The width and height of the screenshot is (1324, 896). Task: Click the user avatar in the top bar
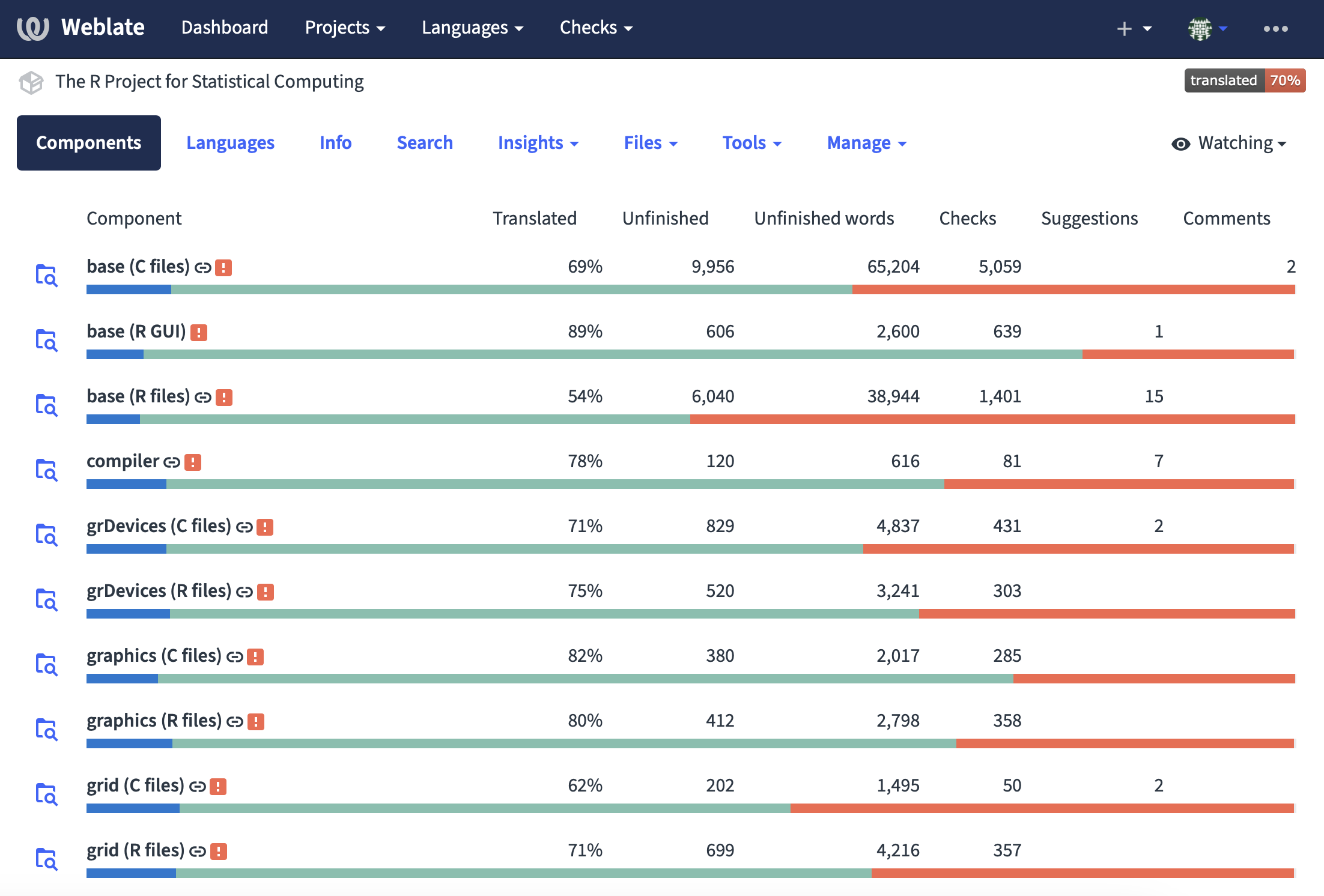point(1200,28)
